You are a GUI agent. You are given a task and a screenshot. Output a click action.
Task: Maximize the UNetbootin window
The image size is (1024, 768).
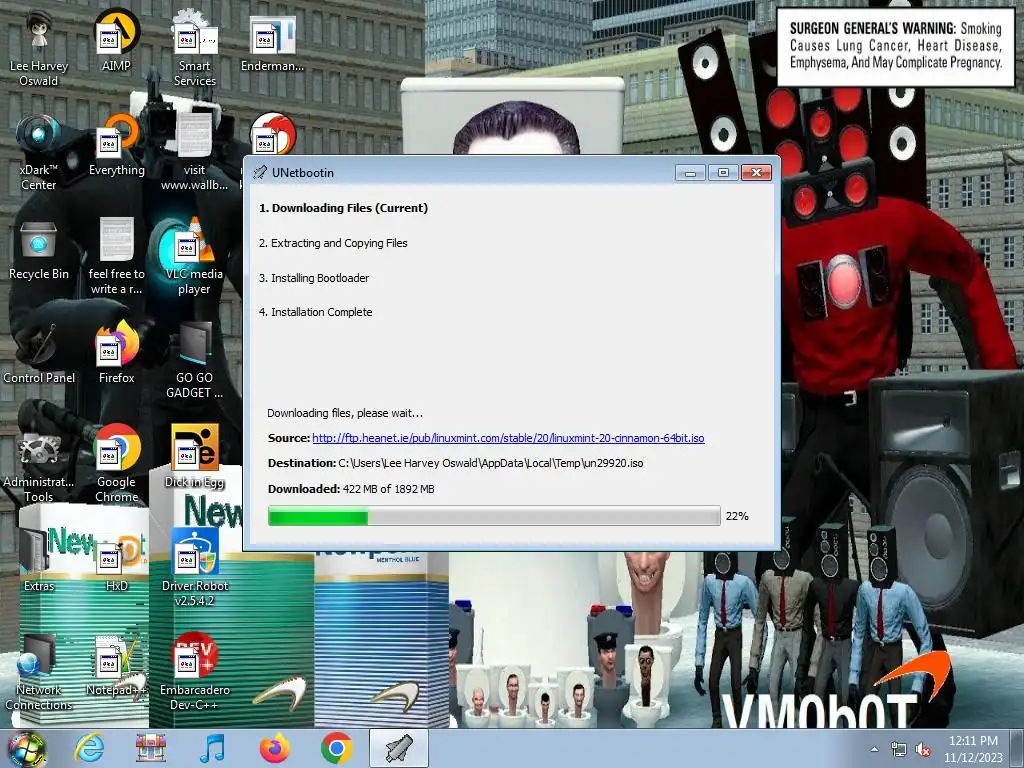pyautogui.click(x=723, y=172)
